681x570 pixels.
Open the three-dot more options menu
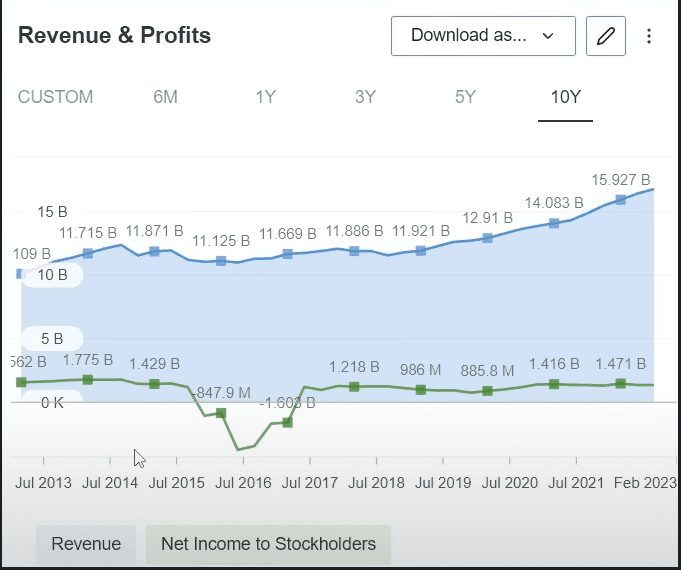point(649,36)
